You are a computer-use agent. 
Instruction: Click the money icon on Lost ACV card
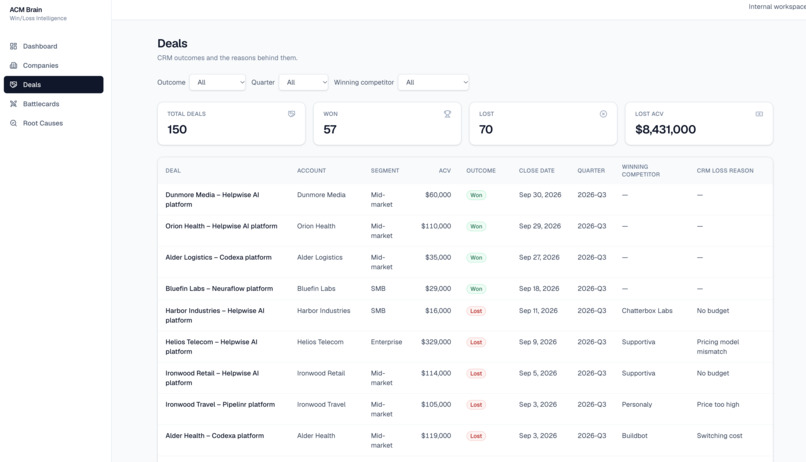pyautogui.click(x=759, y=114)
